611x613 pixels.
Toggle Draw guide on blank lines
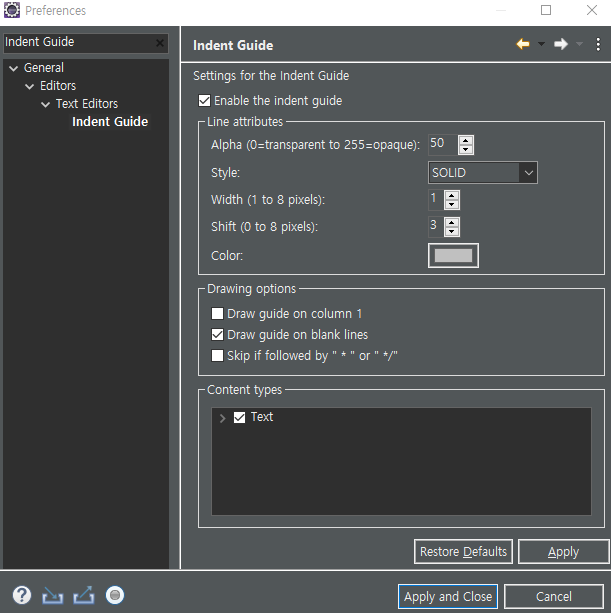(x=217, y=335)
